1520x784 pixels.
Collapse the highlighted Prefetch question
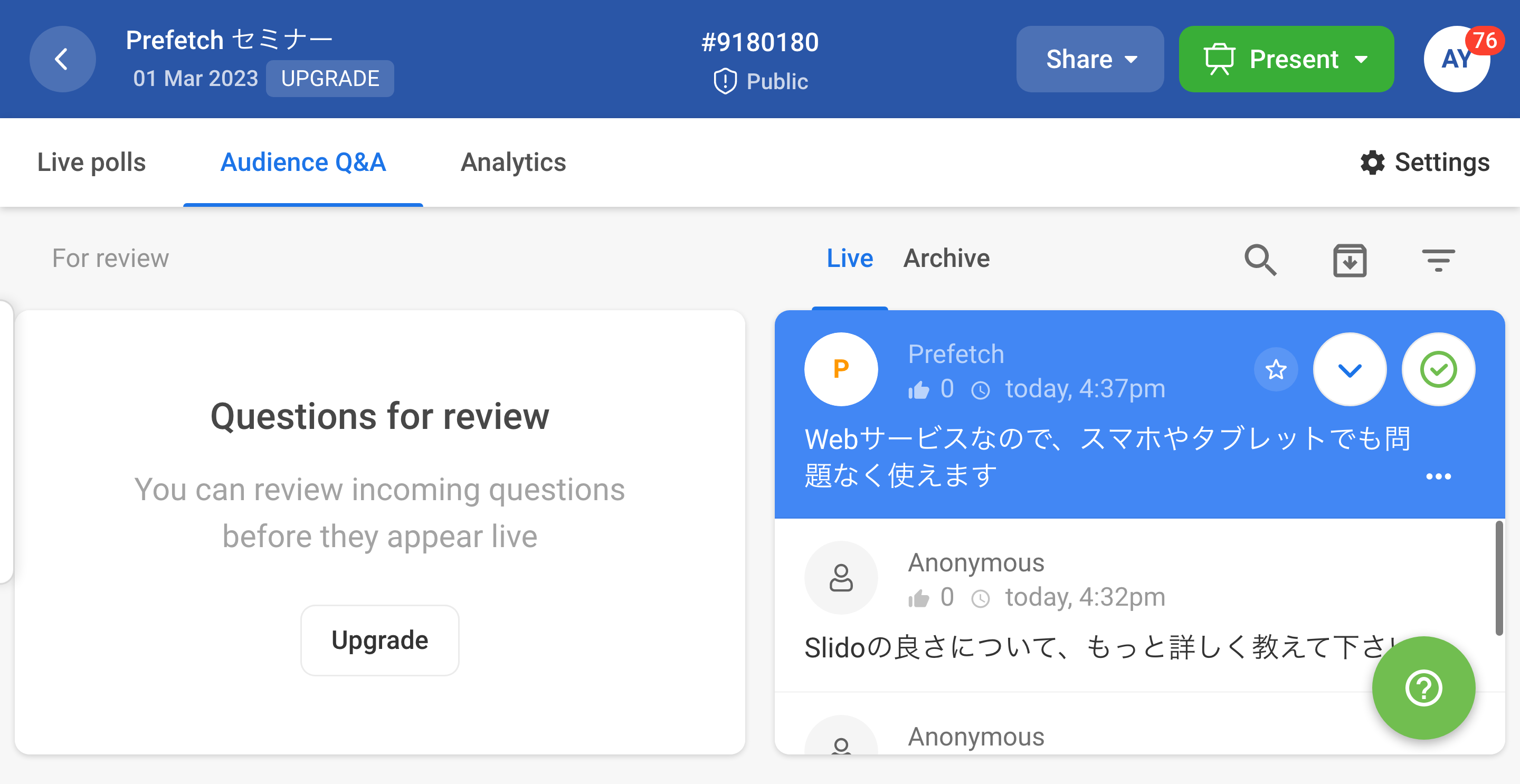[x=1350, y=369]
